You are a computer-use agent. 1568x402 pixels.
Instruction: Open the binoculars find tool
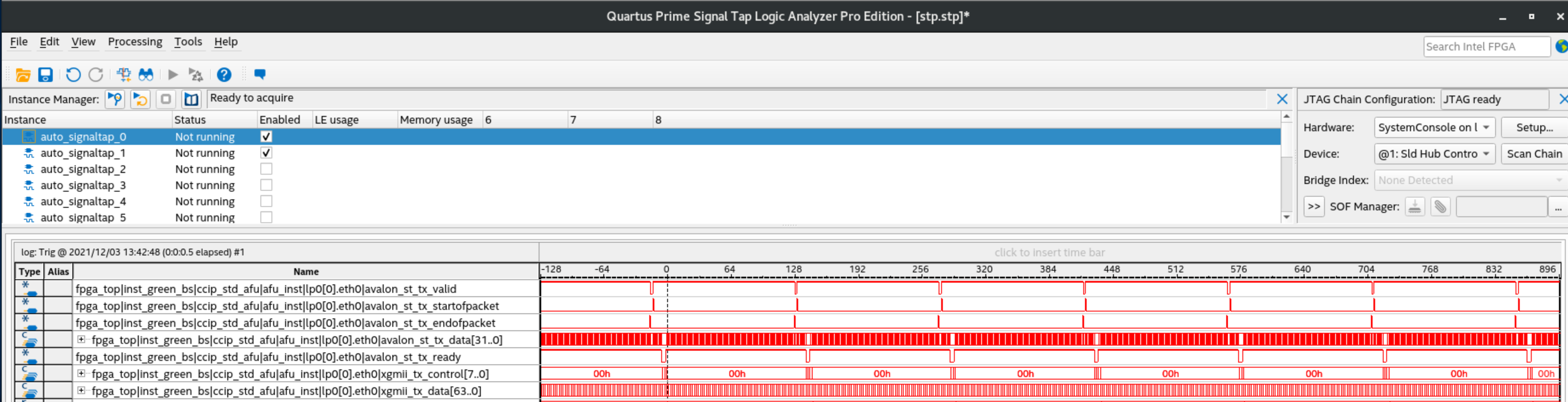(146, 75)
